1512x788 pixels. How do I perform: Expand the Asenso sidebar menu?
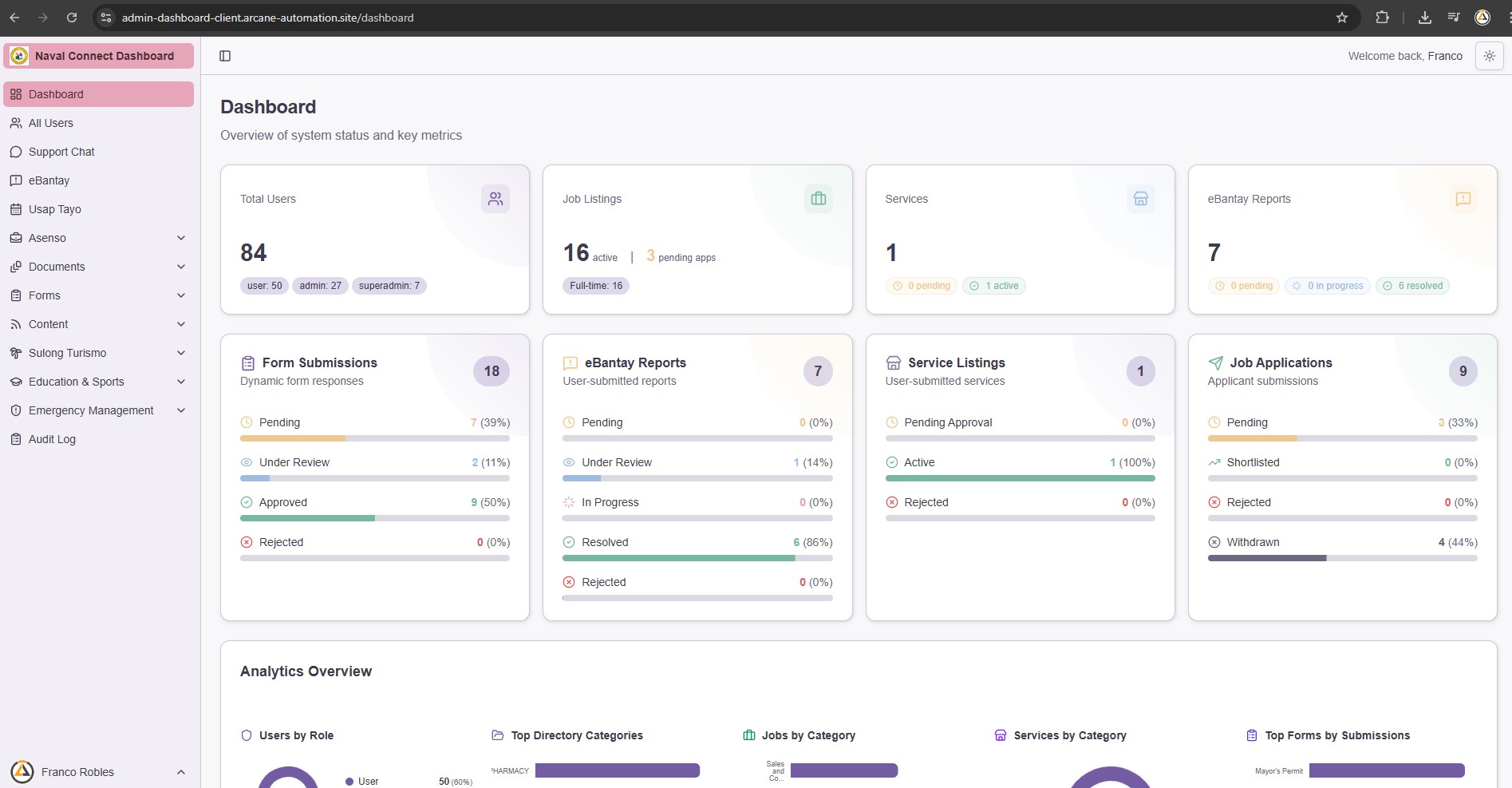pos(99,238)
